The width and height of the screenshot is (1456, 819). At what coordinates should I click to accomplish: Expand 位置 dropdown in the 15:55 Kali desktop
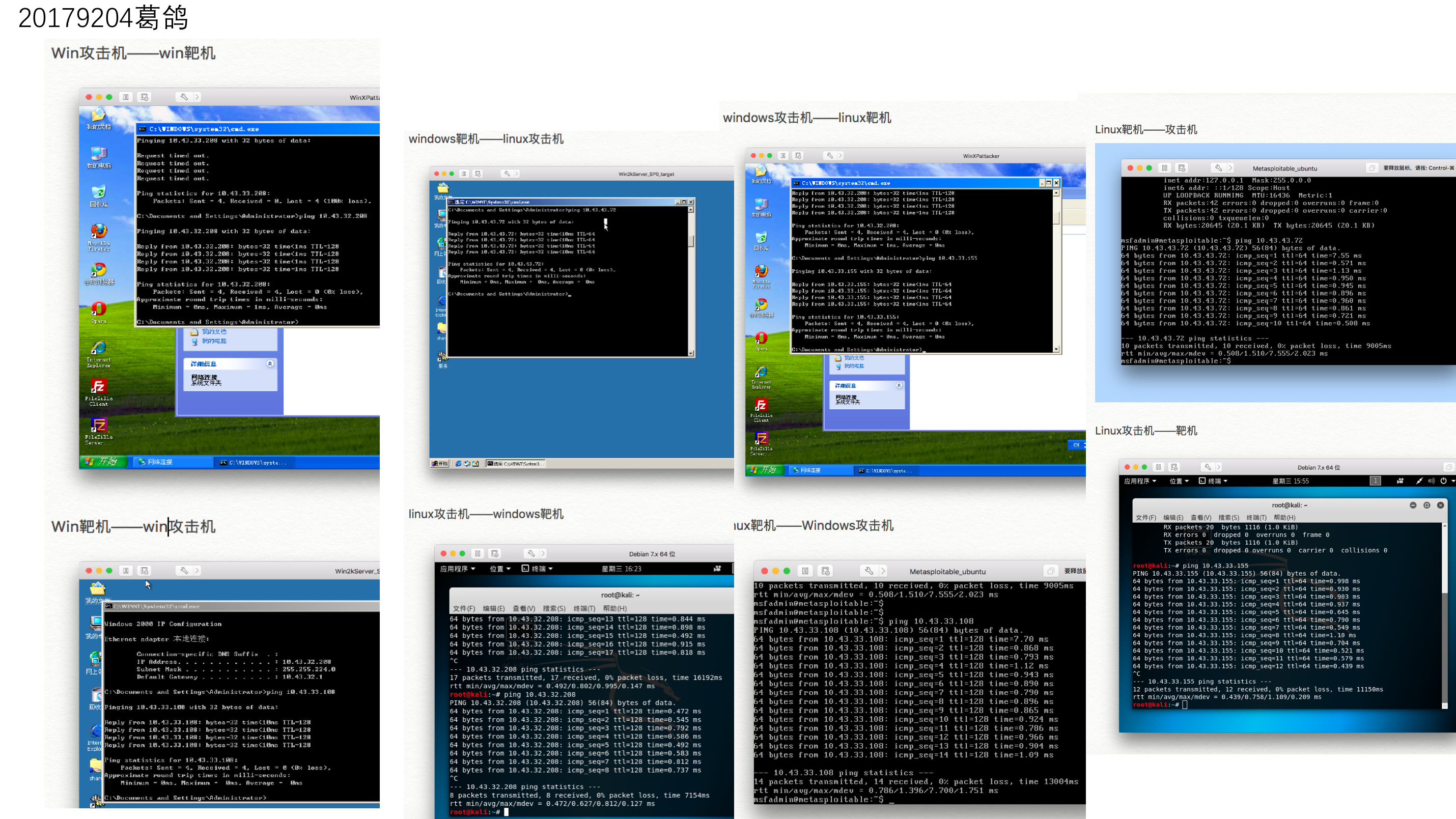pos(1179,481)
